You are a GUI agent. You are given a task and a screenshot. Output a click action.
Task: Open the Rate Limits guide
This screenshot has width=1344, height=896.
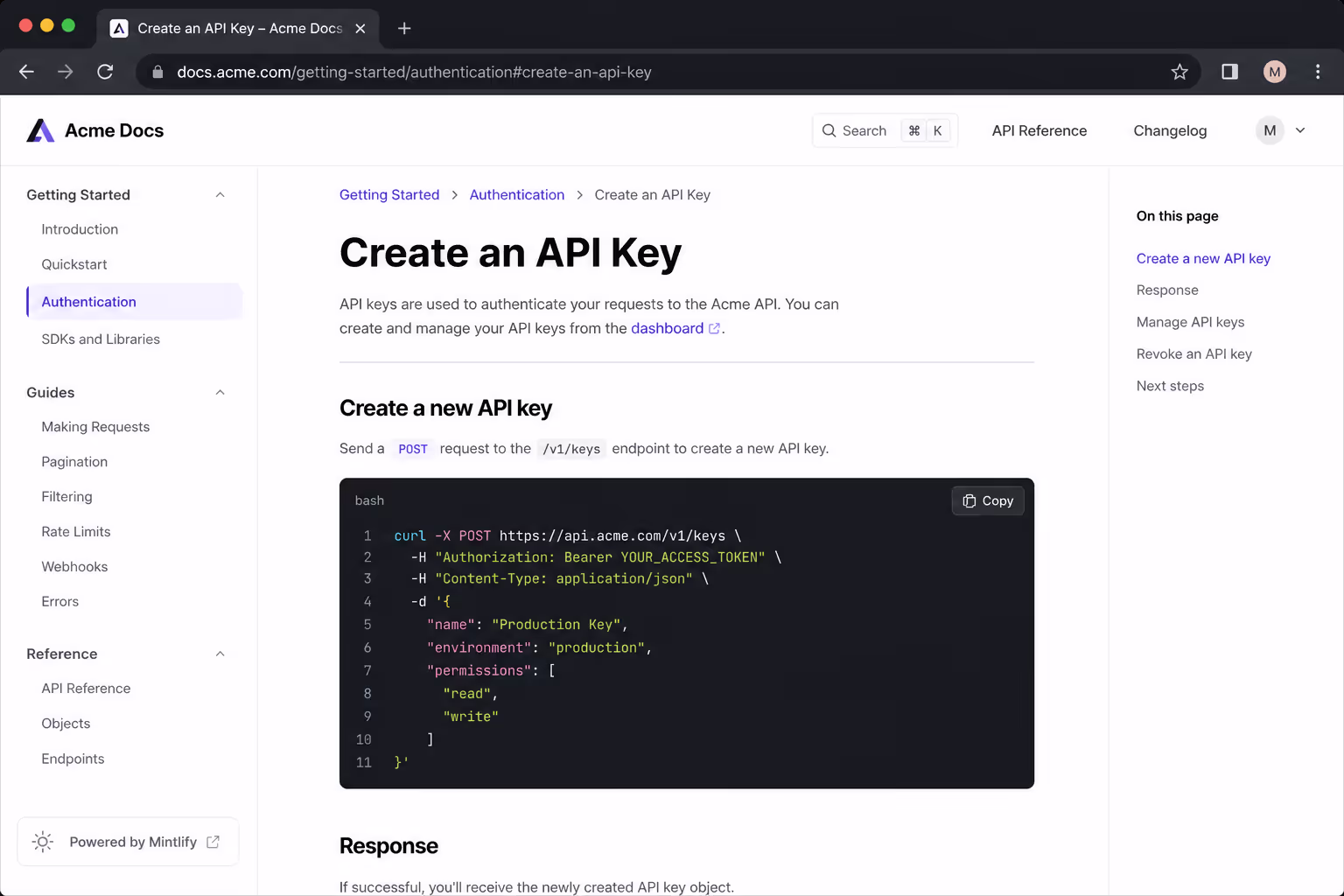[x=76, y=532]
